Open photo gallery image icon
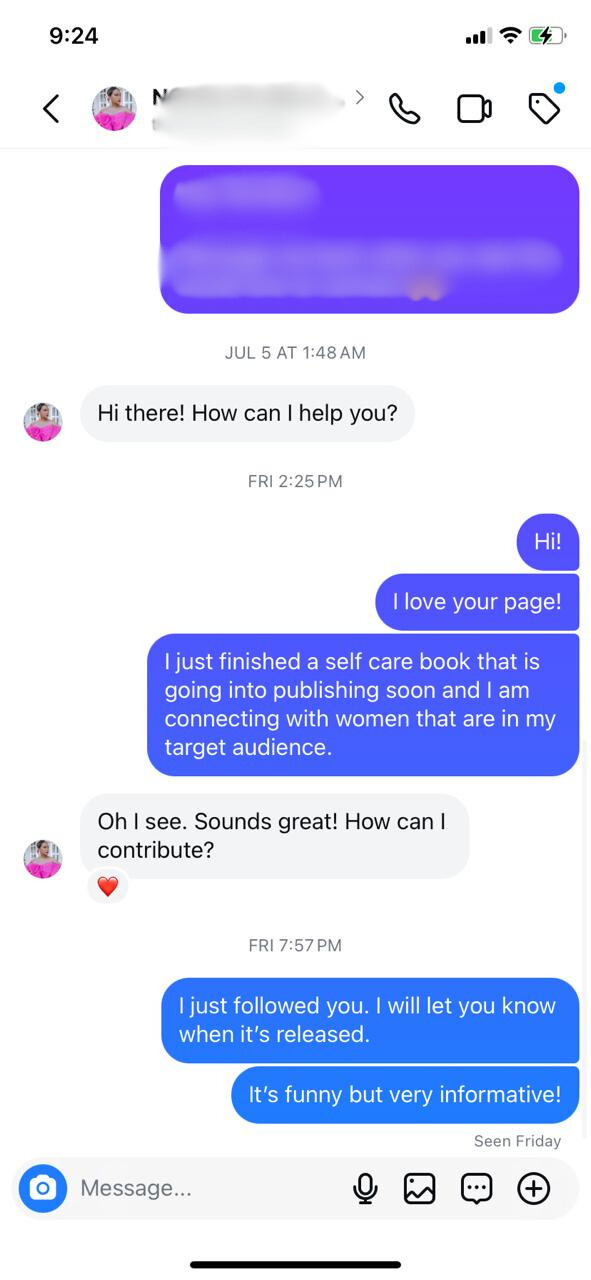The image size is (591, 1280). point(419,1188)
